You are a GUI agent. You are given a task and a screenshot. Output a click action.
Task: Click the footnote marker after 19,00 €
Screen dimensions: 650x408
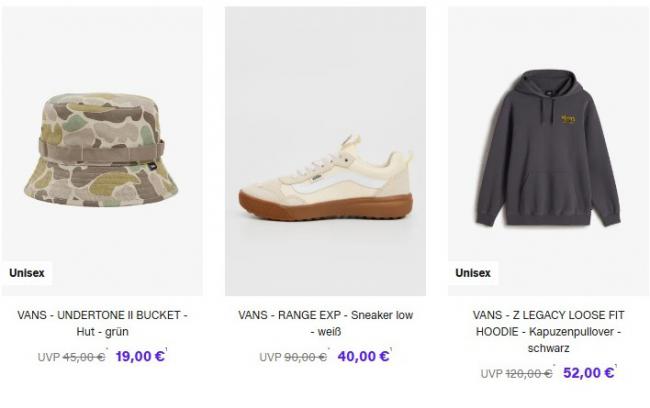pos(166,350)
